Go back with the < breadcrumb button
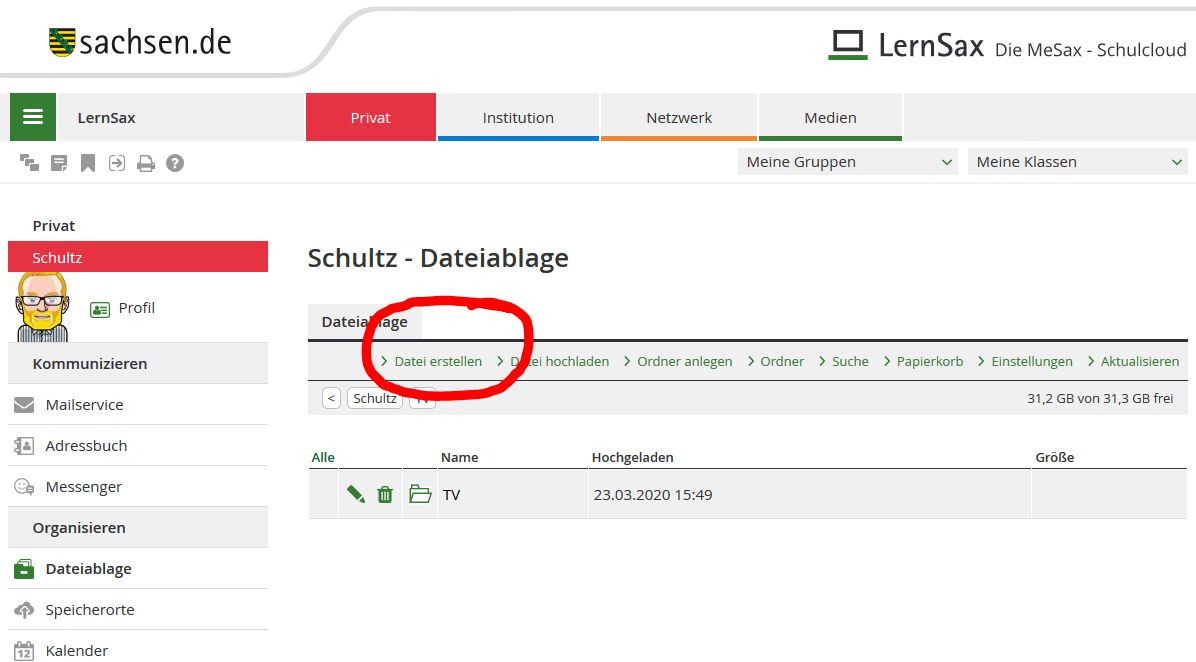Screen dimensions: 1196x662 (x=332, y=398)
